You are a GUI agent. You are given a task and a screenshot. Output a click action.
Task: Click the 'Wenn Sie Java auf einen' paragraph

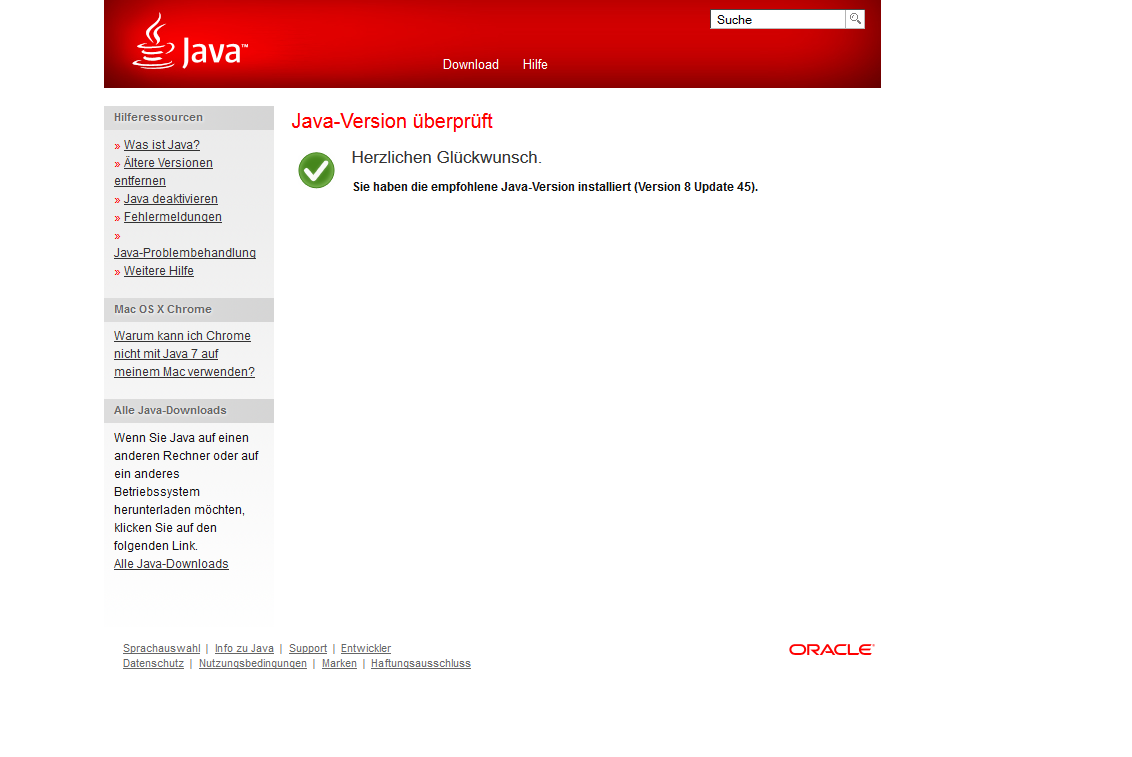tap(186, 492)
